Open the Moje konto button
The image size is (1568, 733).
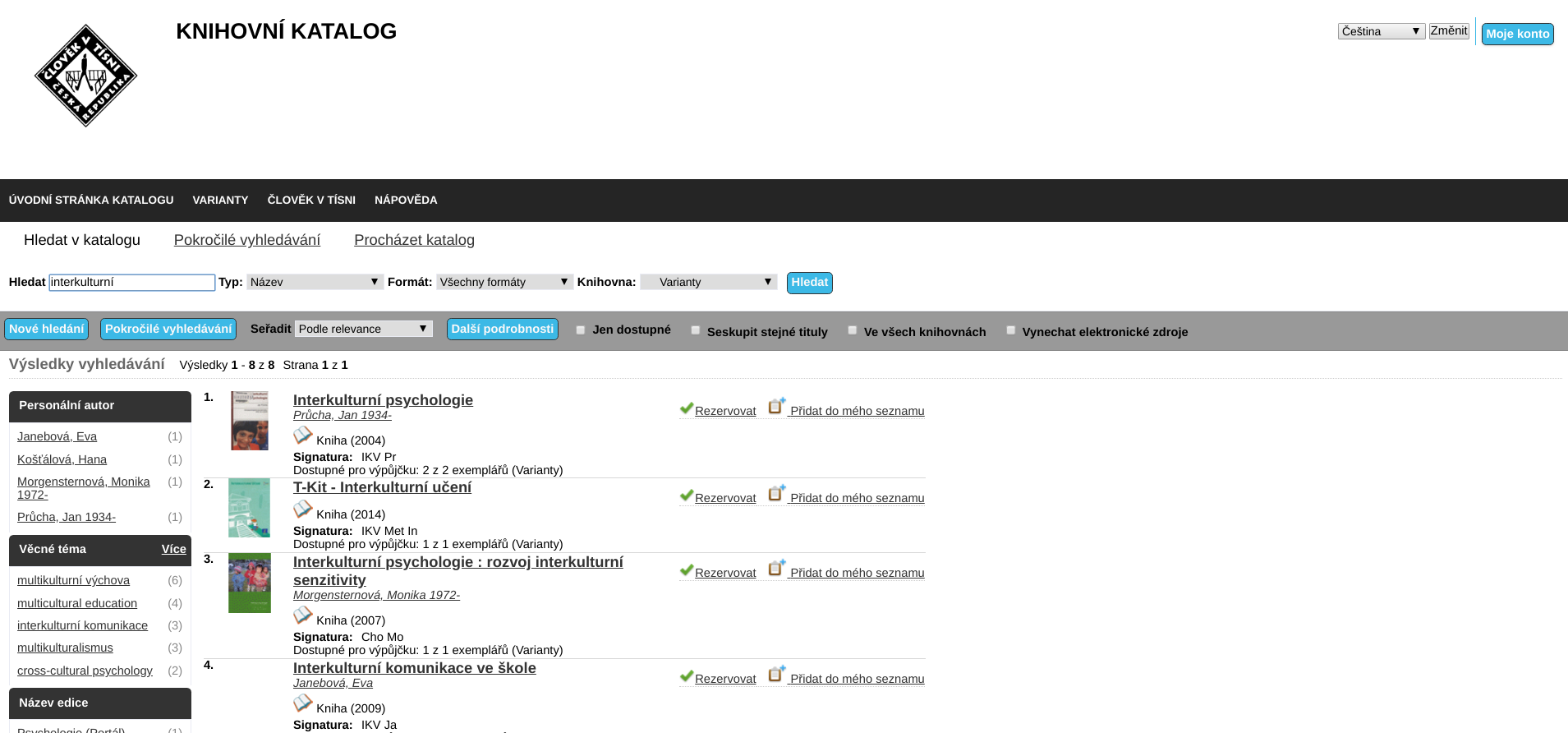1517,34
